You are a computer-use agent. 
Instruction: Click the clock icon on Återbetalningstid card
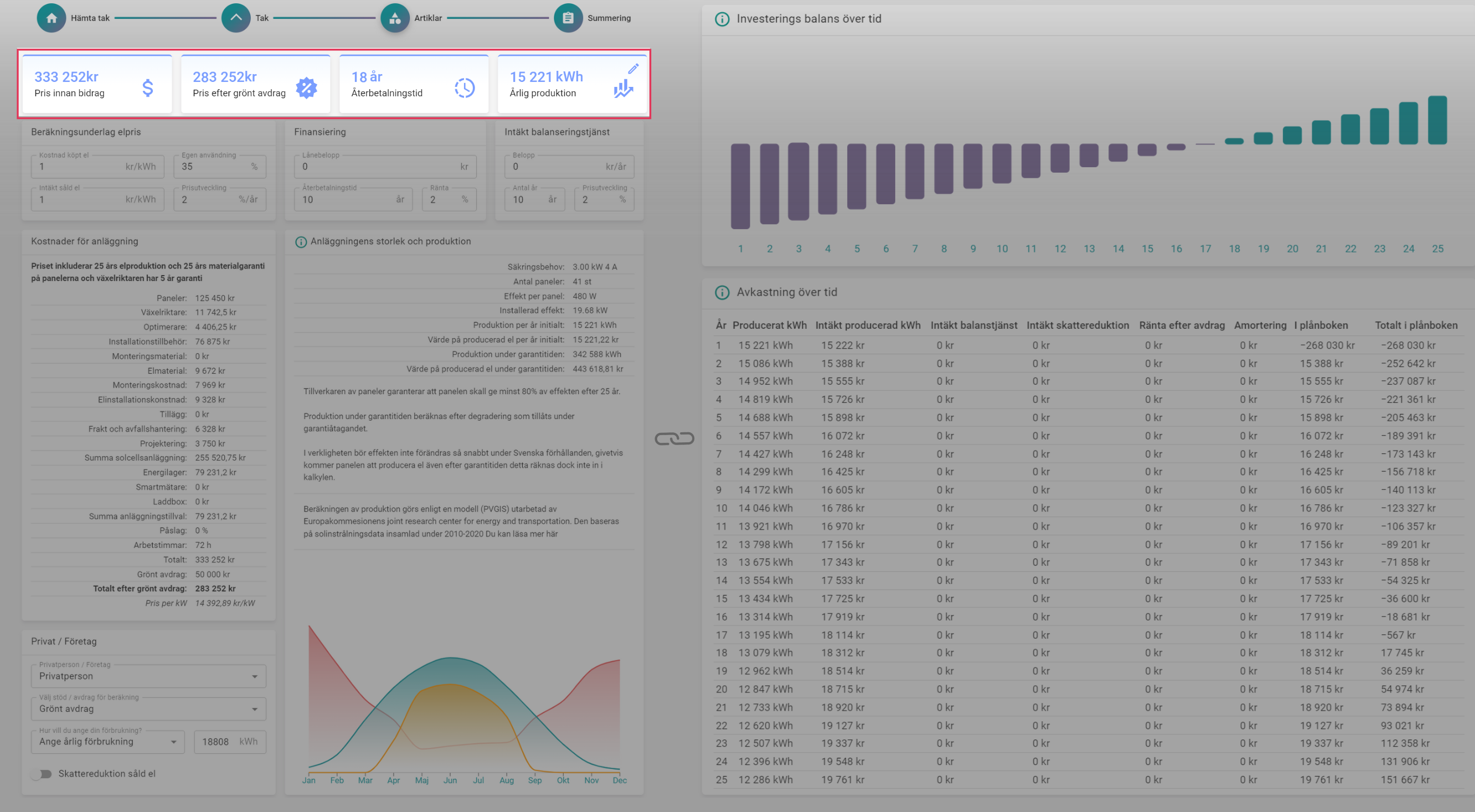[465, 87]
